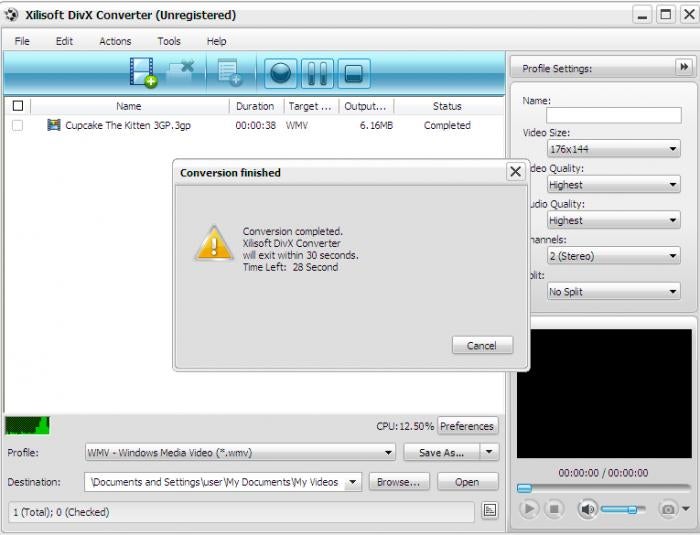Stop the preview playback
700x535 pixels.
(554, 509)
